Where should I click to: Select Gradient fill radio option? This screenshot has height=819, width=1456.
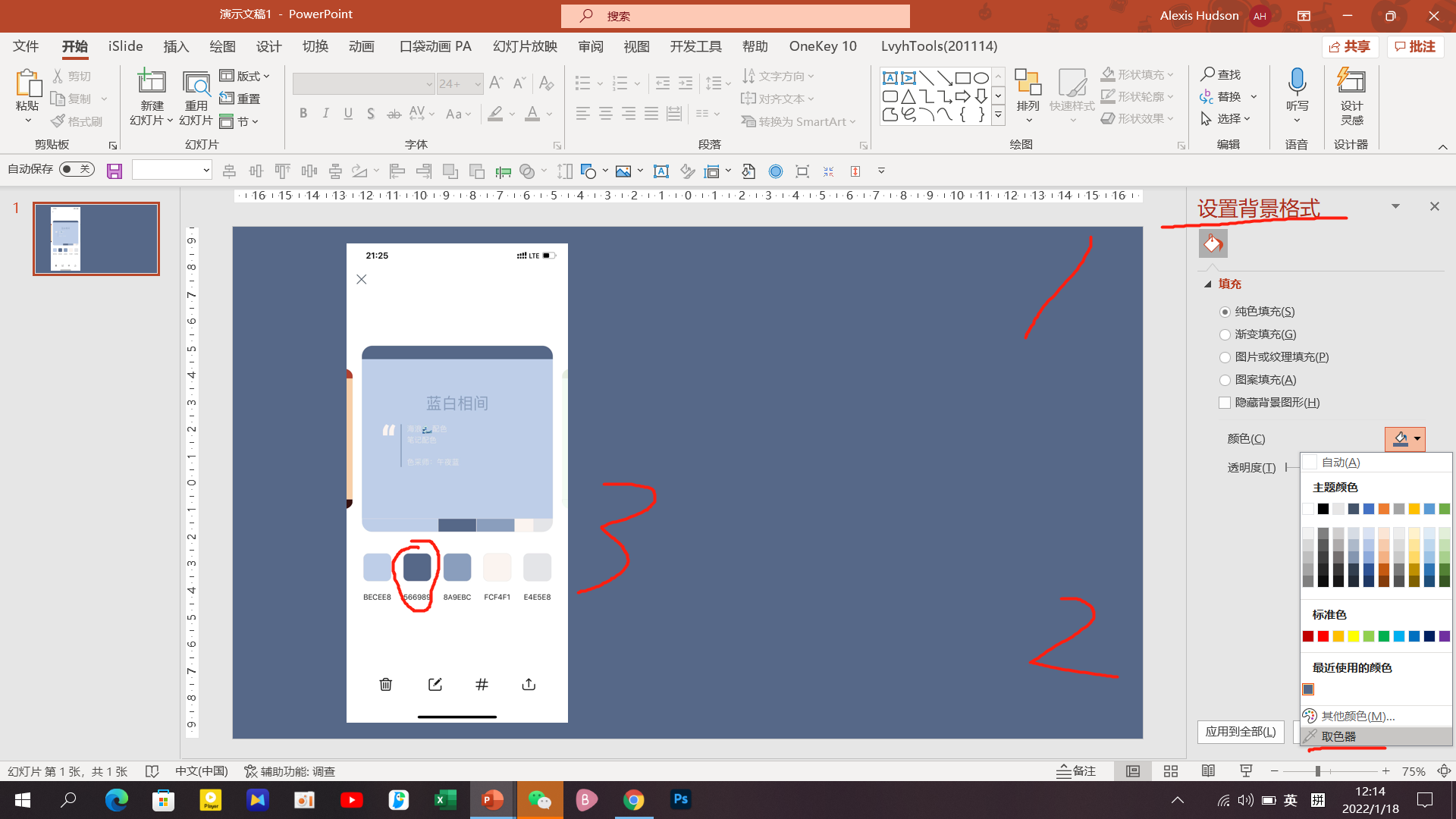coord(1225,334)
